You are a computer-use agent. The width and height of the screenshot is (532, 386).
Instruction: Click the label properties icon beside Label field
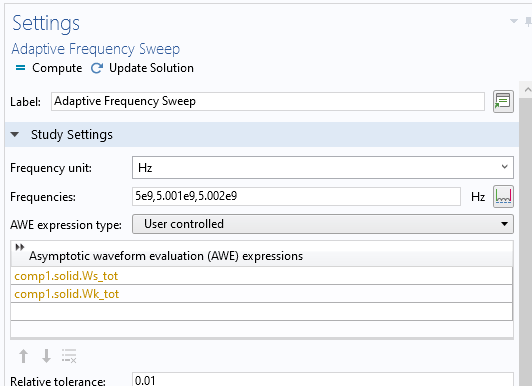point(503,101)
